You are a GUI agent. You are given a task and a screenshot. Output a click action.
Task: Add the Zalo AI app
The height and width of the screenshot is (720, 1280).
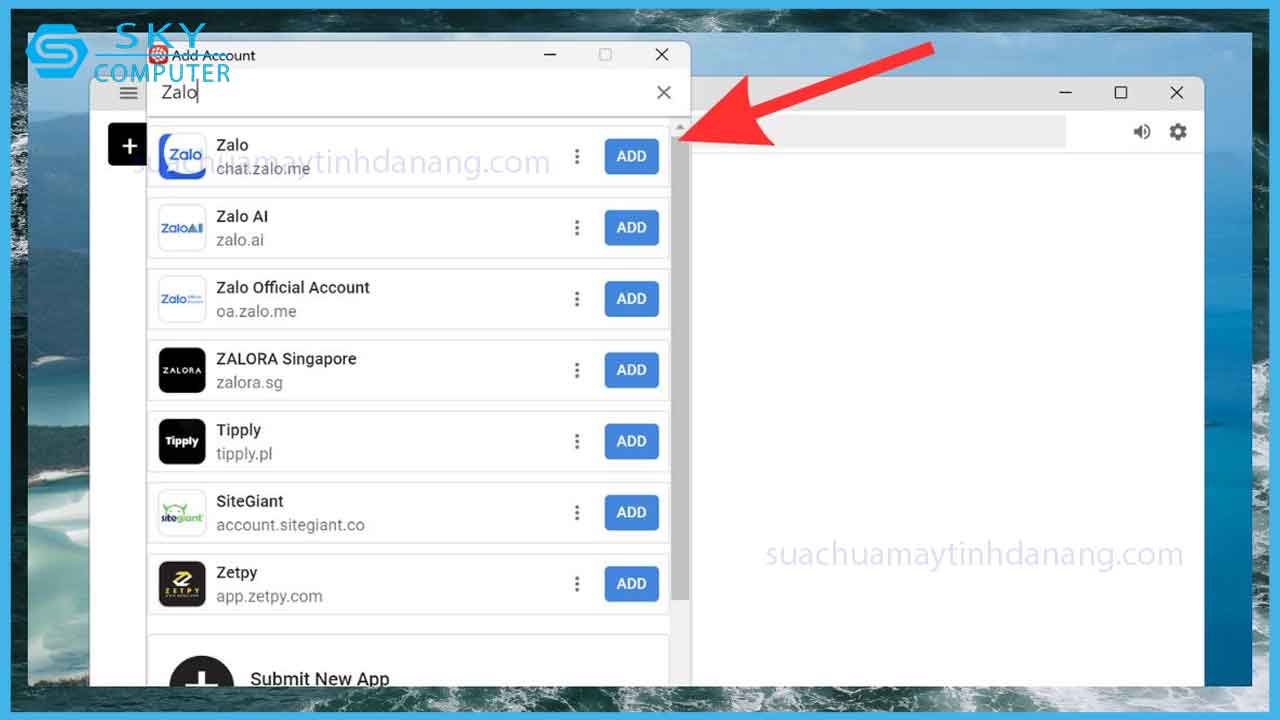point(632,228)
